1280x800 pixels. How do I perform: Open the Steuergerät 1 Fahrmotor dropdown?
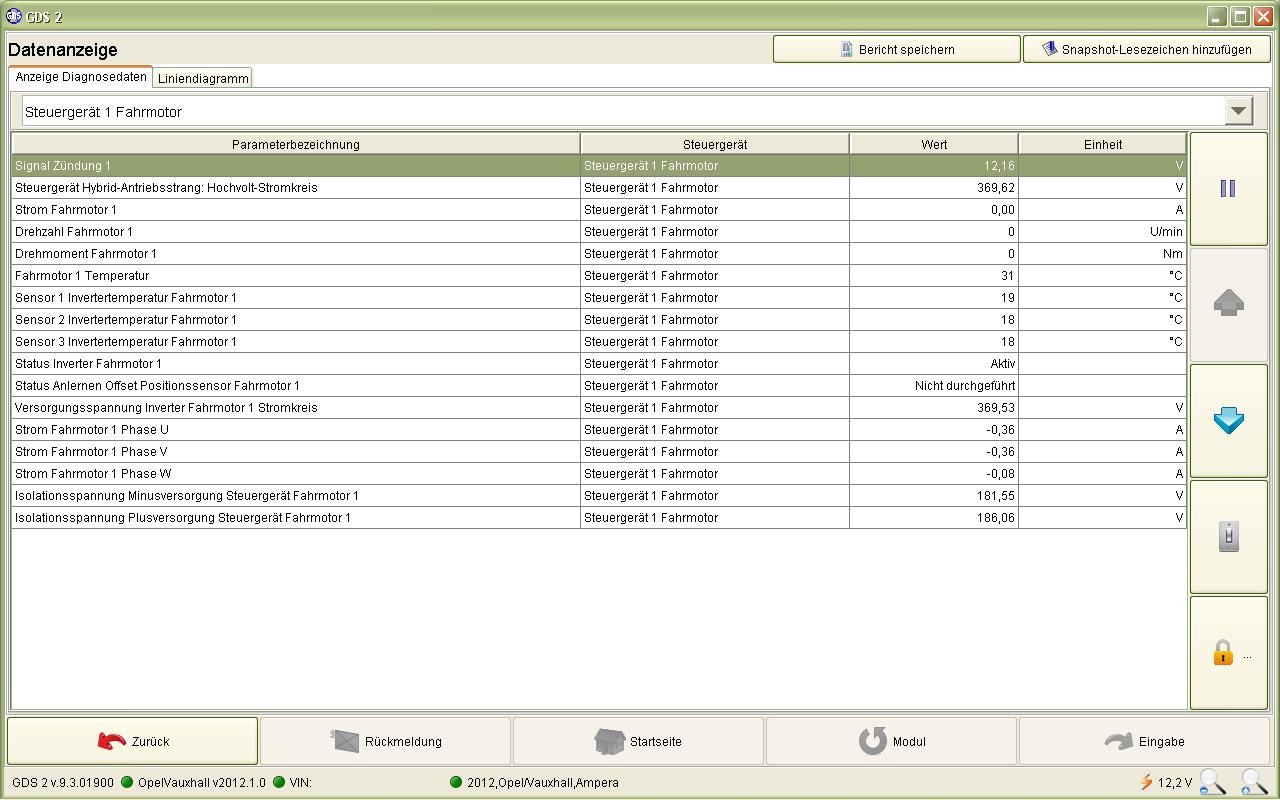pyautogui.click(x=1238, y=111)
